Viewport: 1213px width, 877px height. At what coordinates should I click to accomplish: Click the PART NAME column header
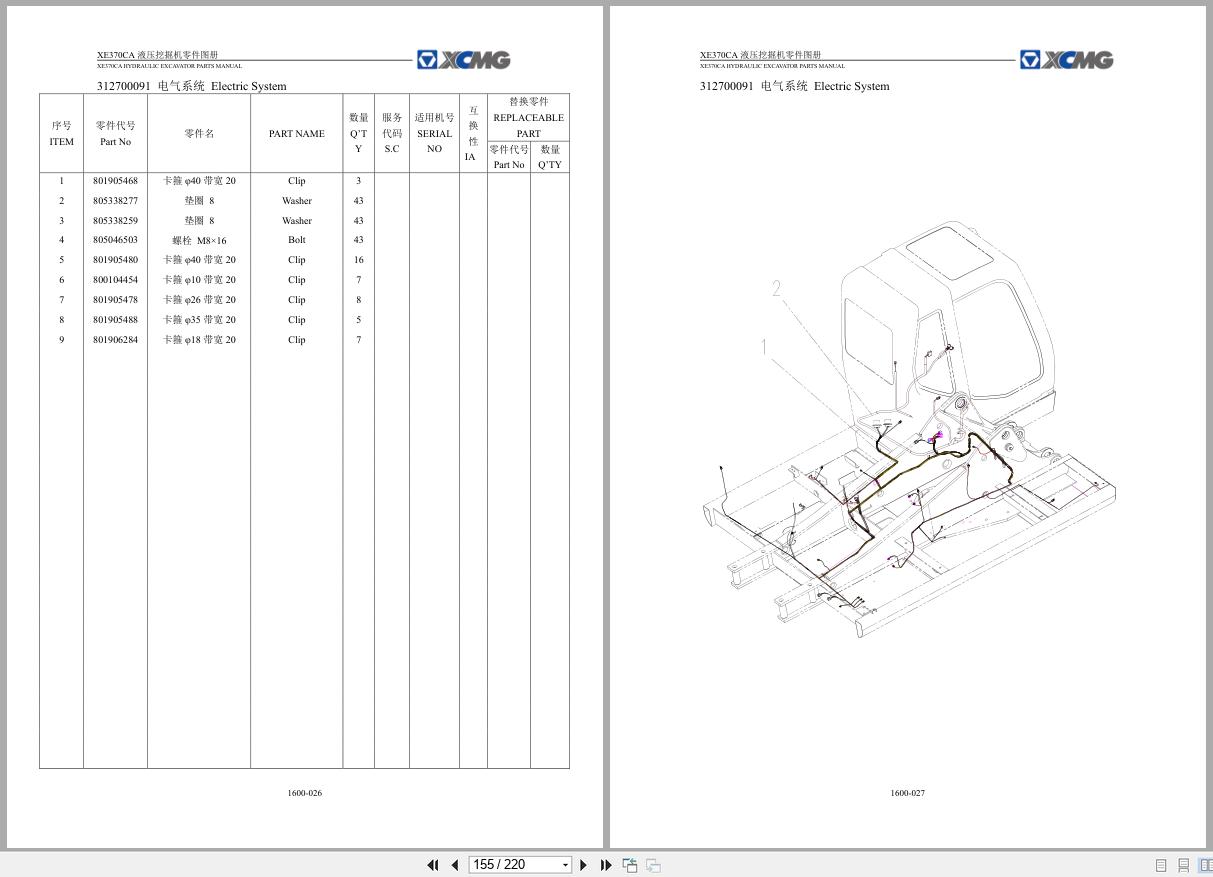[296, 134]
